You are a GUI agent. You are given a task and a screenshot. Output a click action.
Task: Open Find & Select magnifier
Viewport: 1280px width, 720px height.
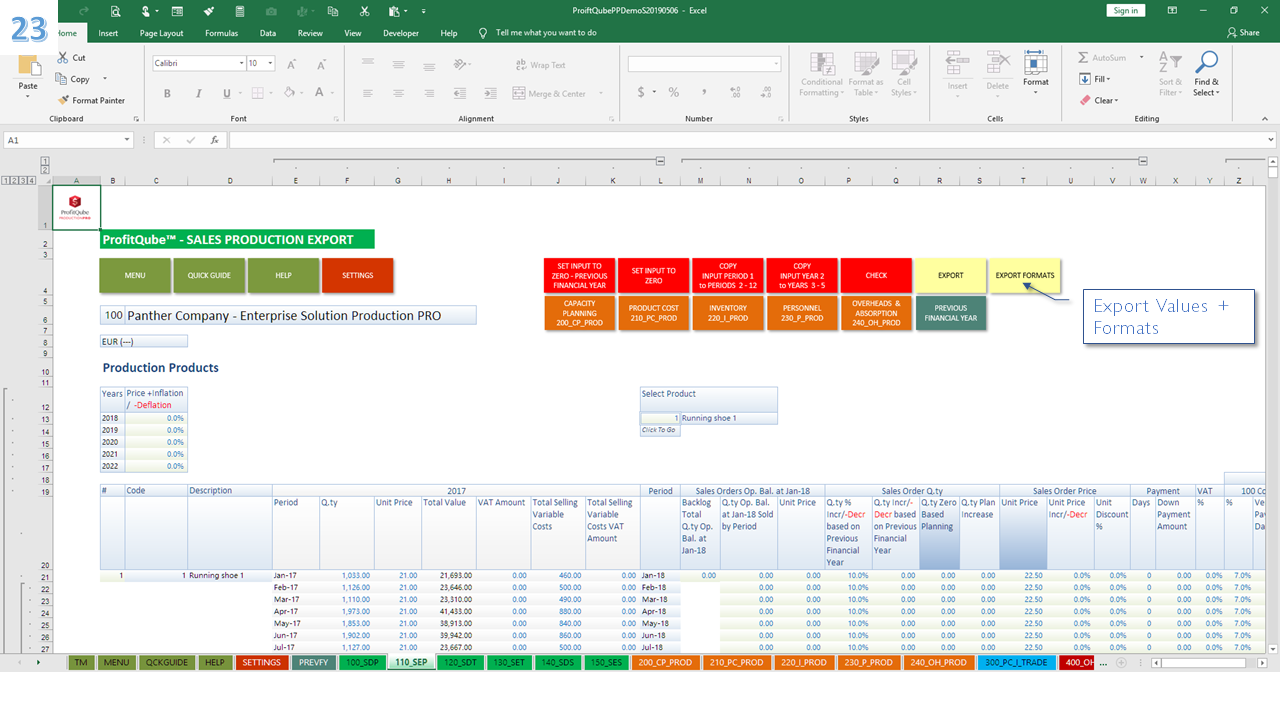(1207, 74)
